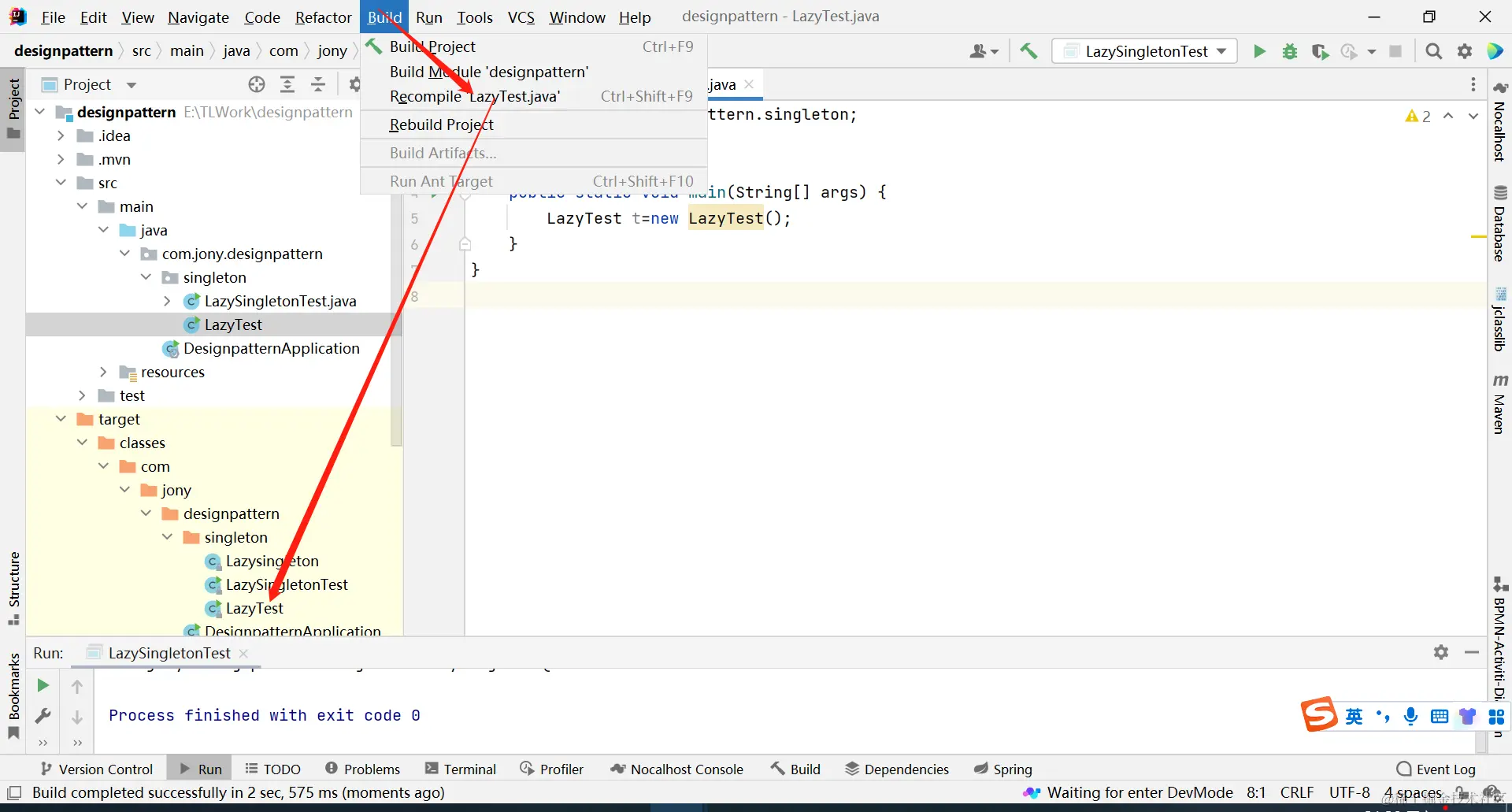Open the Refactor menu
1512x812 pixels.
pyautogui.click(x=323, y=17)
